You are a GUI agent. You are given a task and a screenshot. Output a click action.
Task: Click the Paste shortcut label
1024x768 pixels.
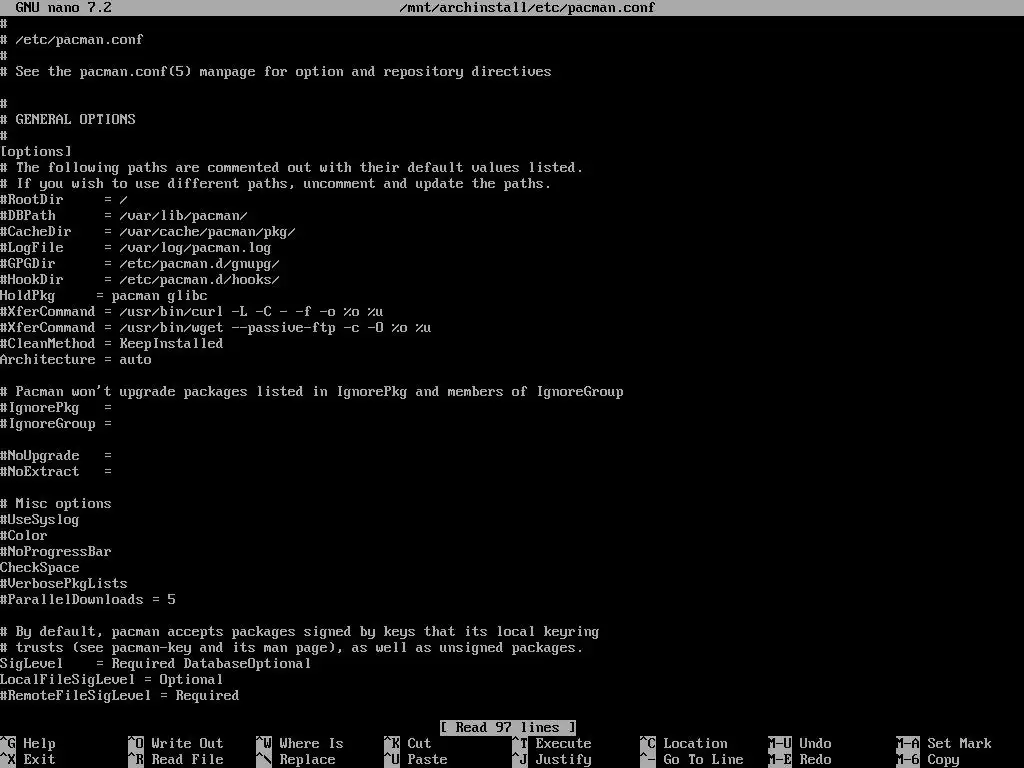tap(416, 760)
